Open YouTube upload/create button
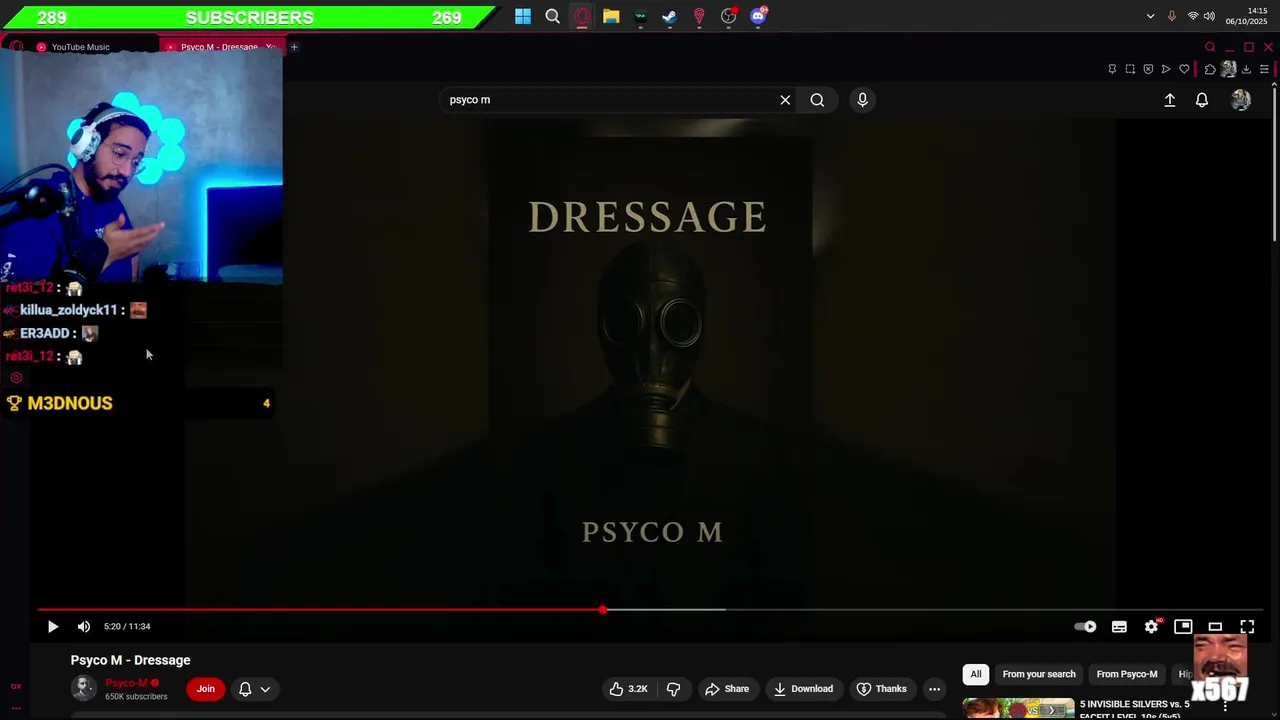The image size is (1280, 720). pos(1169,100)
